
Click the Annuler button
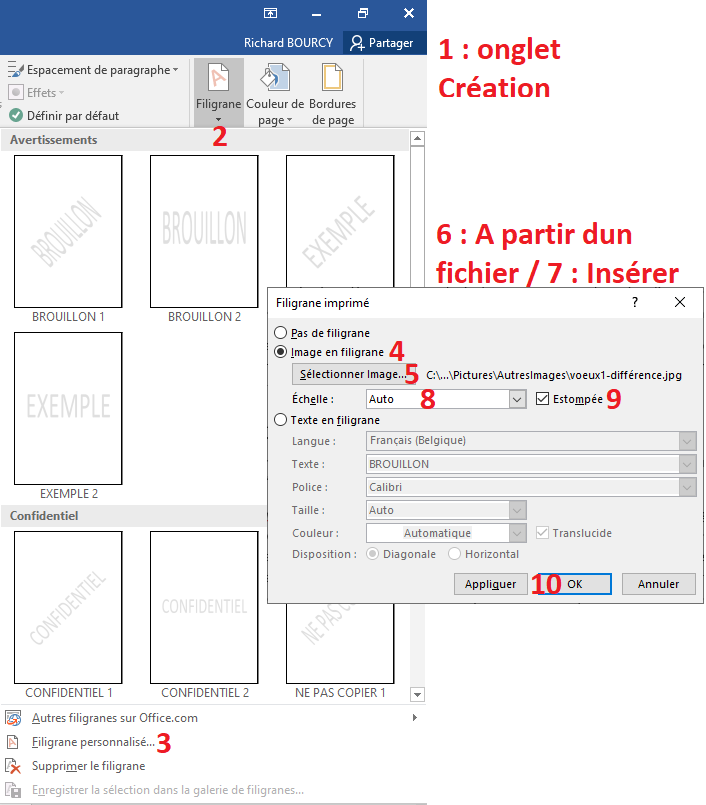pos(658,584)
